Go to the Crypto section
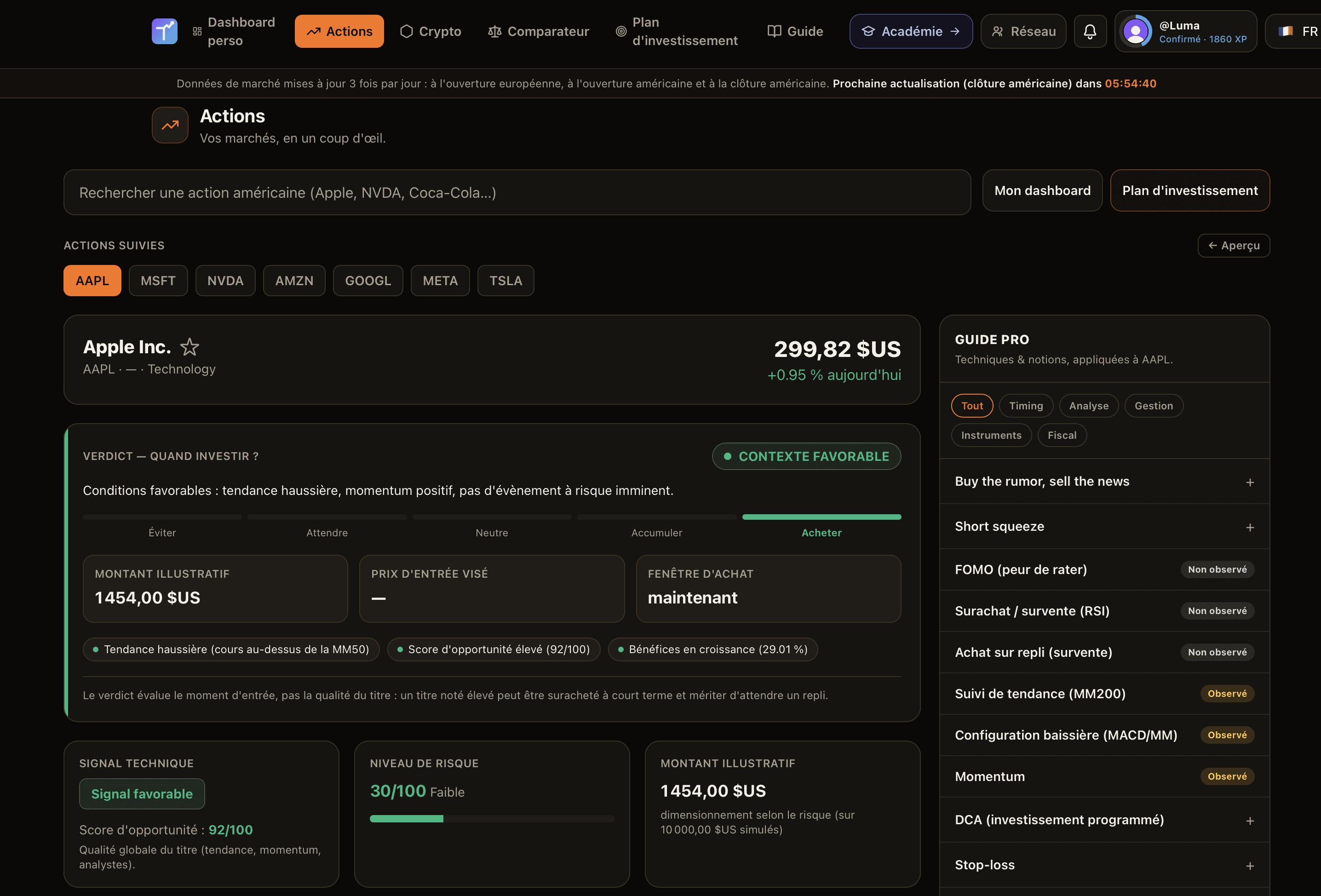Viewport: 1321px width, 896px height. (x=431, y=31)
